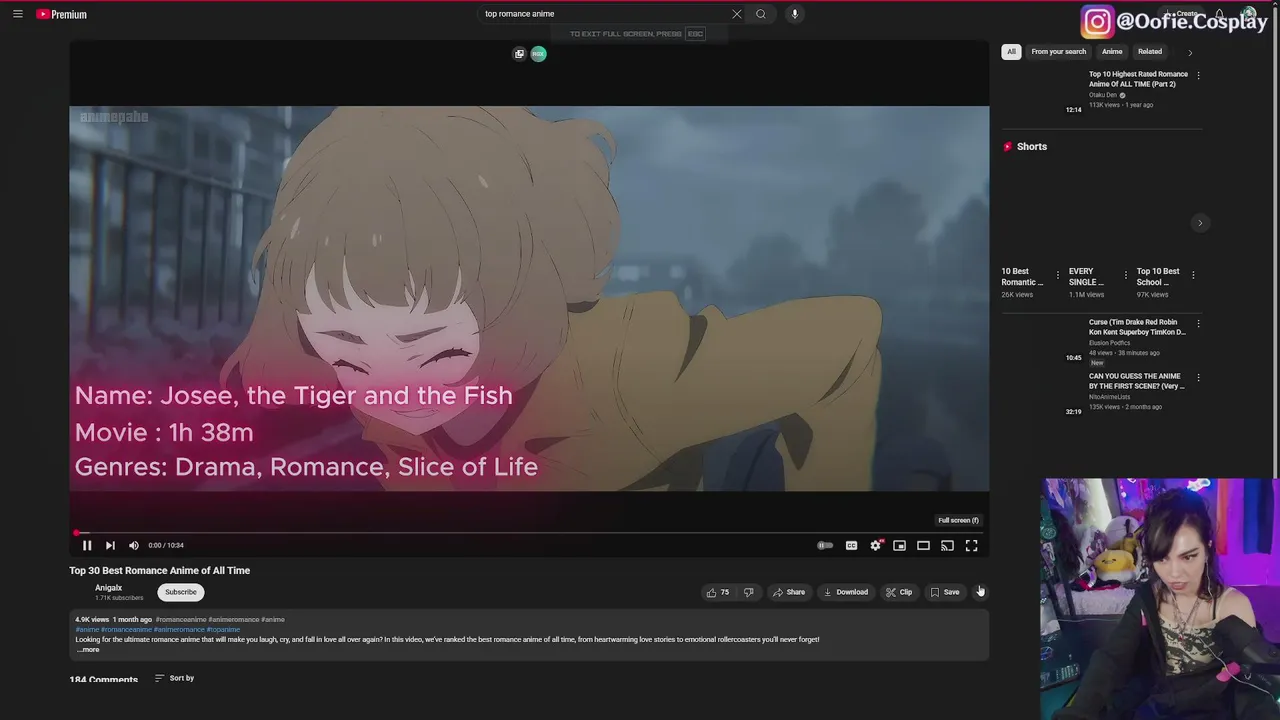Open the blue #topanime hashtag
The height and width of the screenshot is (720, 1280).
(x=223, y=630)
